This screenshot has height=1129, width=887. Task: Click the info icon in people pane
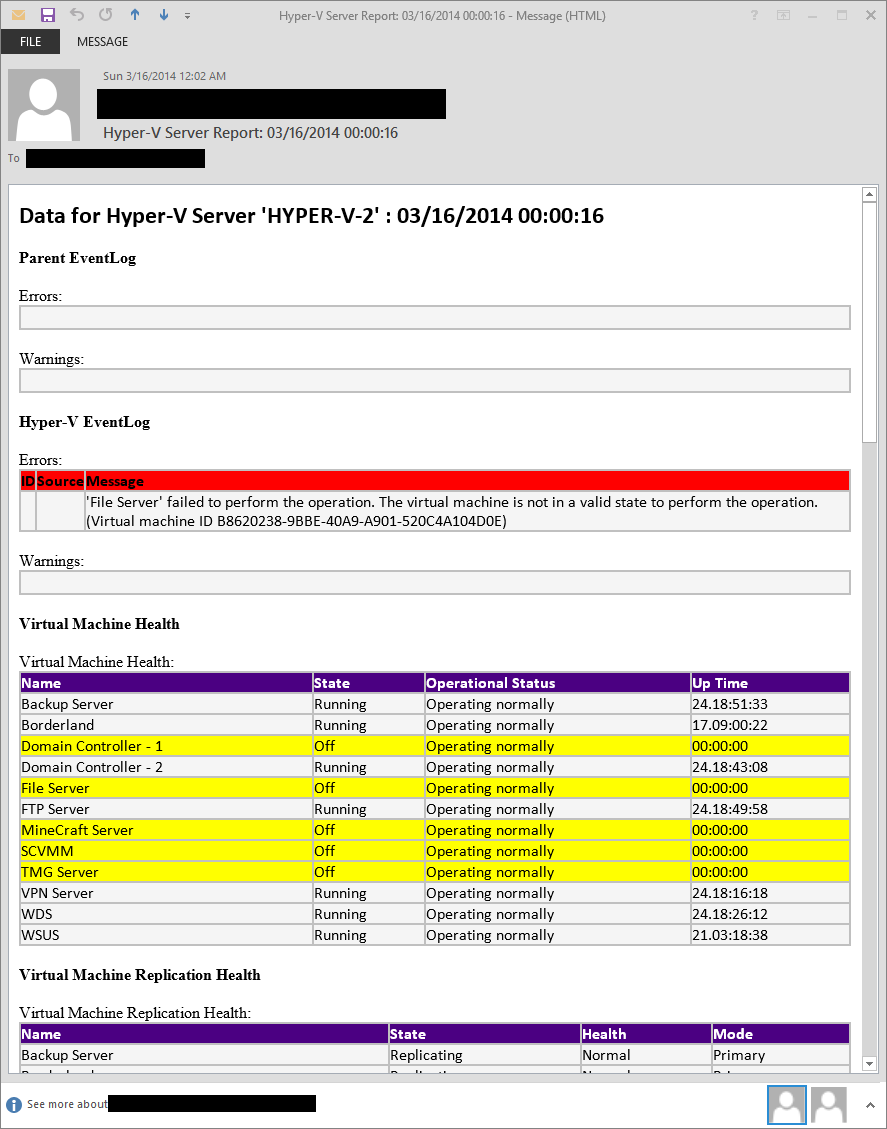pyautogui.click(x=14, y=1105)
